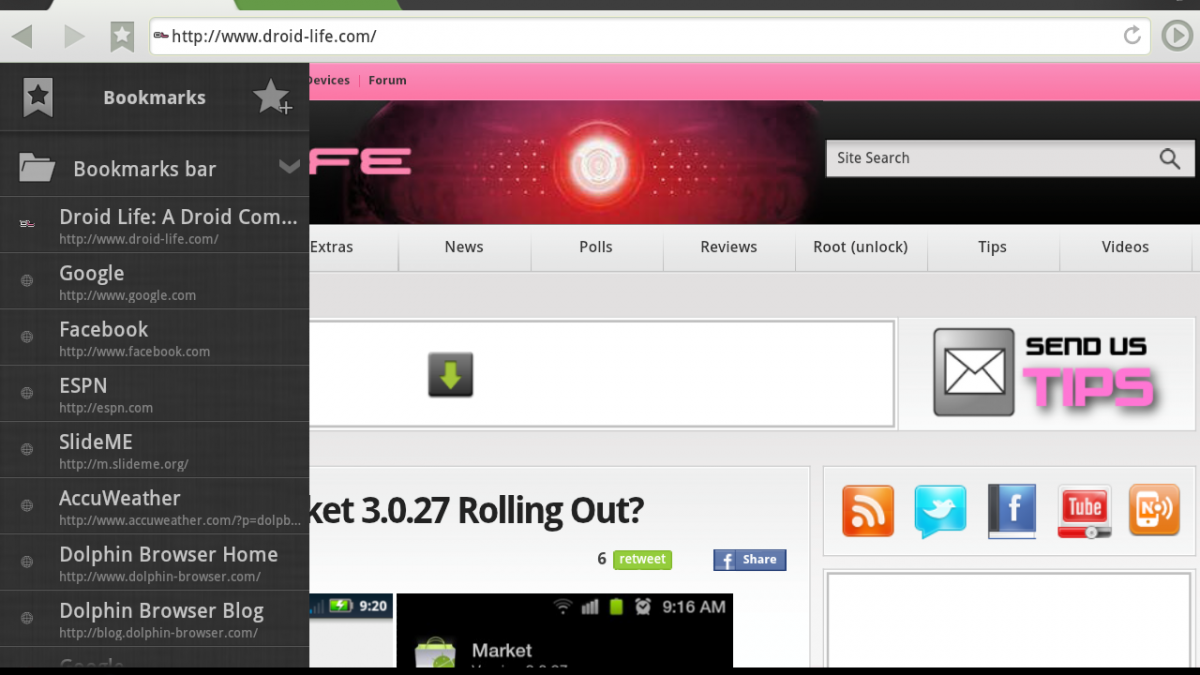Open the Twitter bird icon
Screen dimensions: 1200x675
[940, 511]
